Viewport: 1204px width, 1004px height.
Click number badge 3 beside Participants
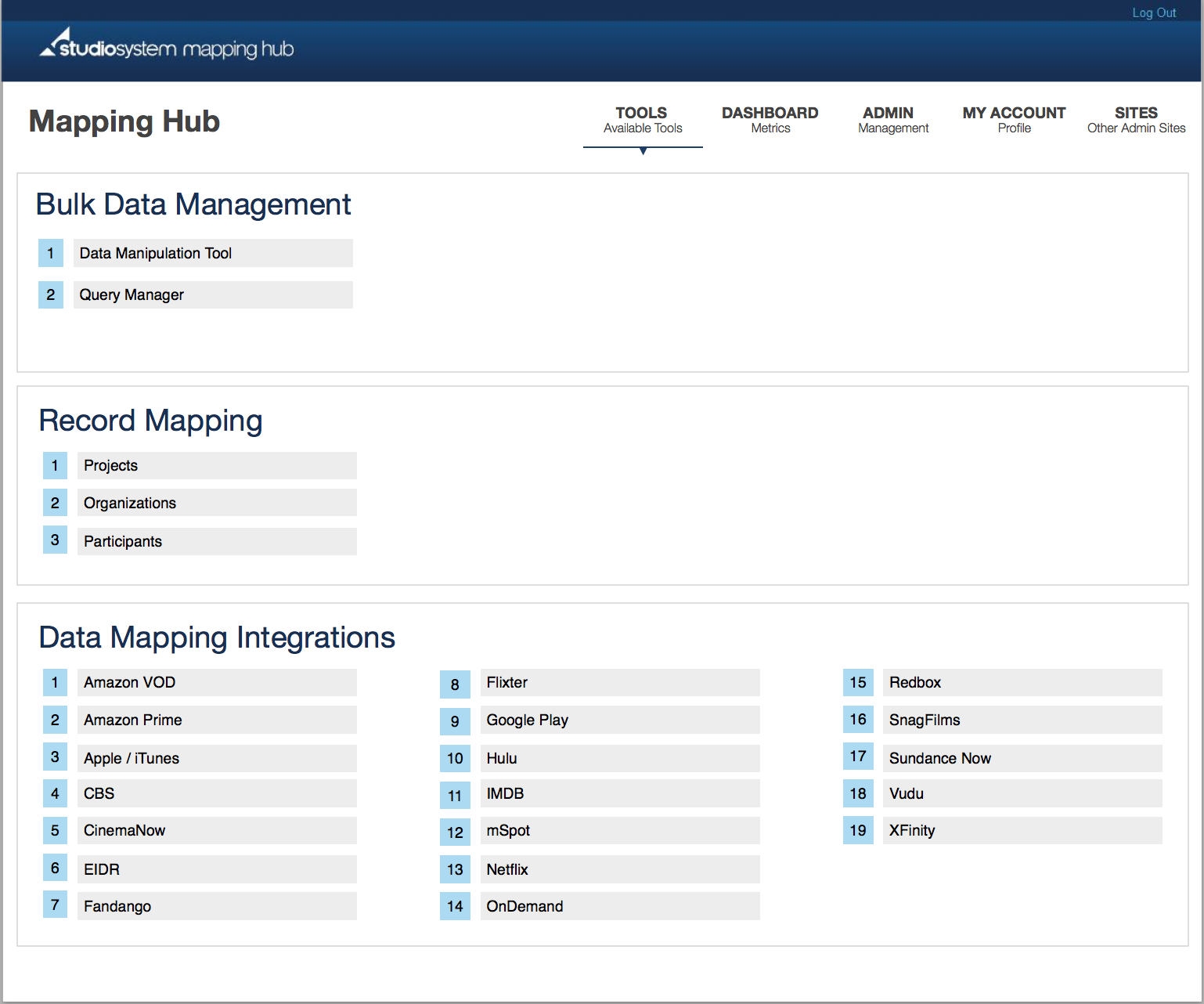[55, 540]
